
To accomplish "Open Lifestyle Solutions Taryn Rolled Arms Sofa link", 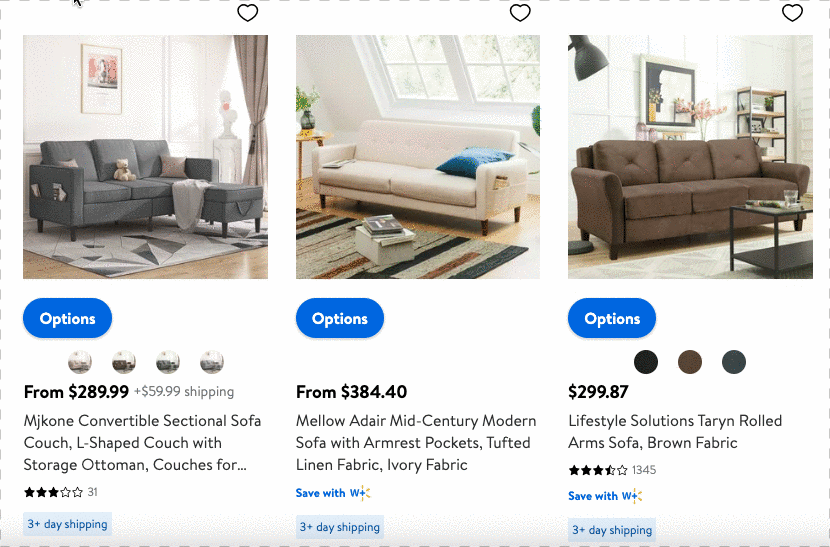I will [x=675, y=432].
